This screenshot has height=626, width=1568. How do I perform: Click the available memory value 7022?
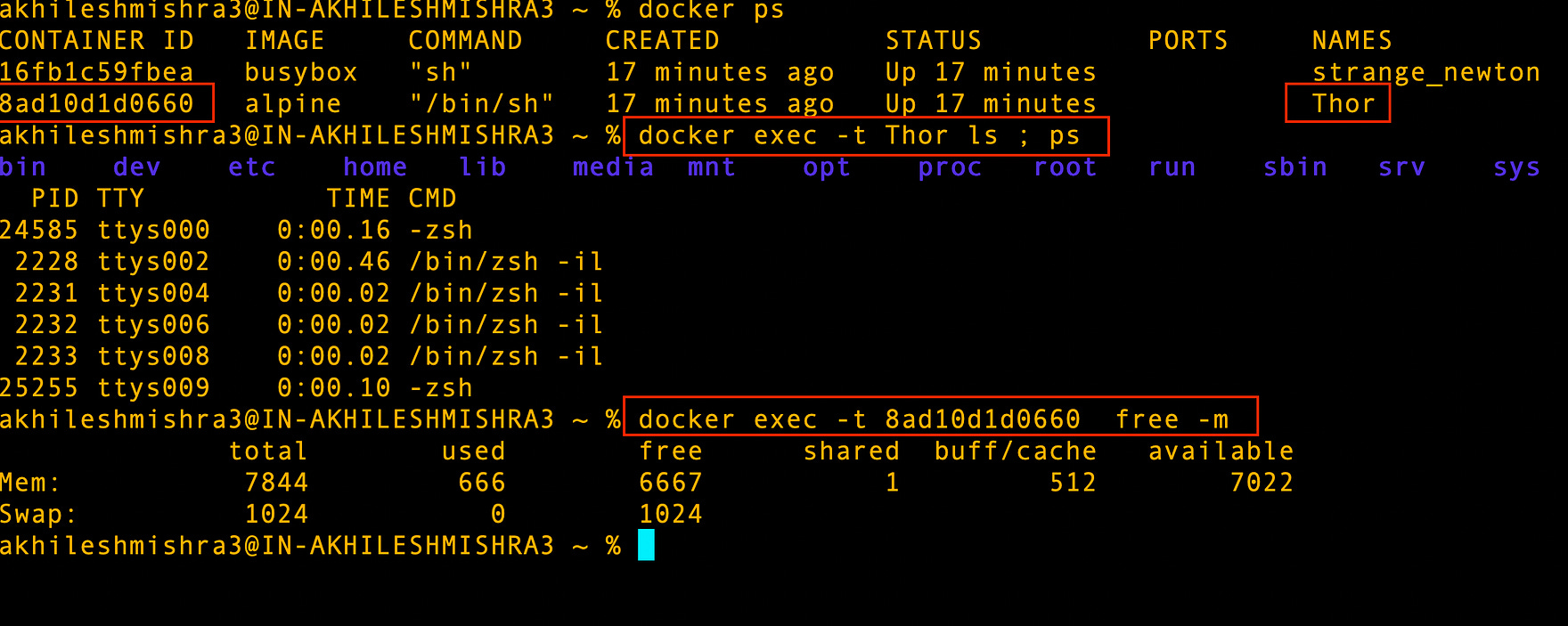pos(1262,483)
